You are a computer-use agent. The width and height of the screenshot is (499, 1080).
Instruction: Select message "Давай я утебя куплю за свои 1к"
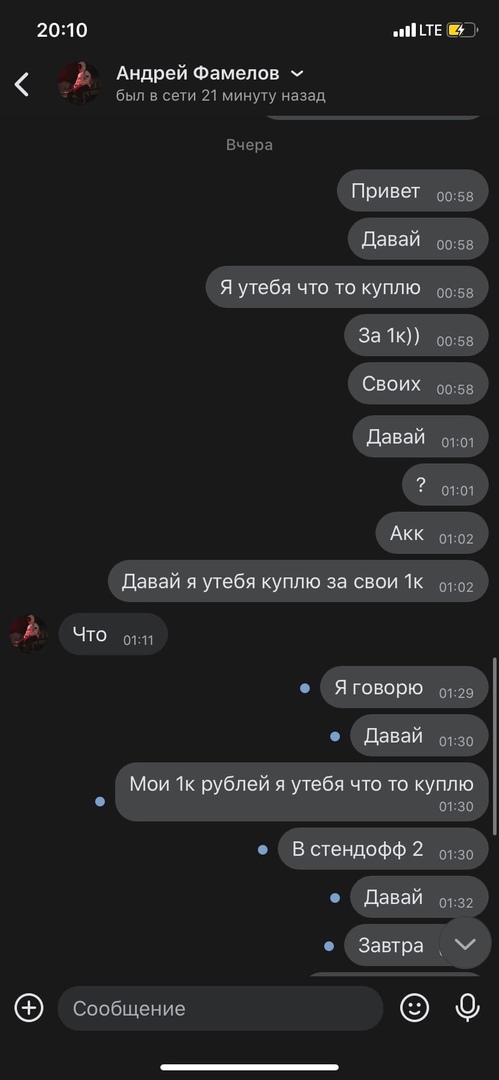coord(298,581)
